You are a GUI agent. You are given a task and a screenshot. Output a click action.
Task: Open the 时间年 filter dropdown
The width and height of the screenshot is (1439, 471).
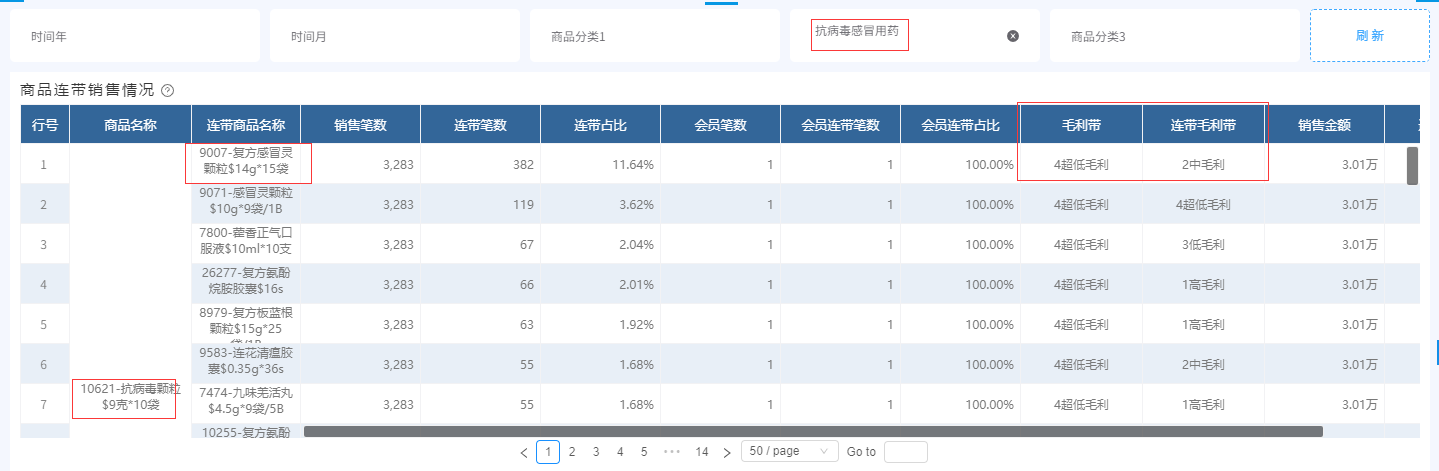134,36
